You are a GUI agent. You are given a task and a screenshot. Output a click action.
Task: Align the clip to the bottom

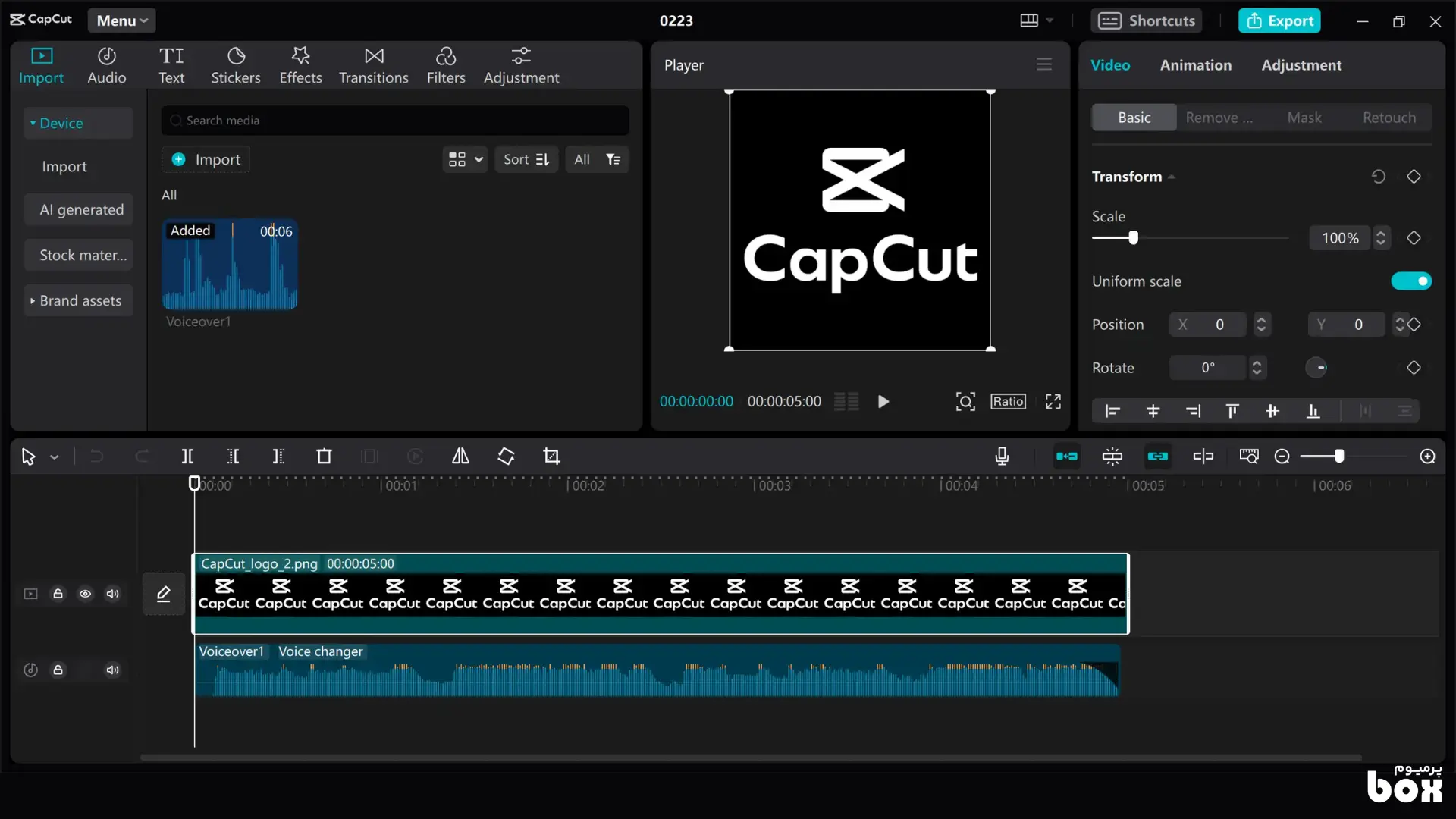coord(1313,411)
